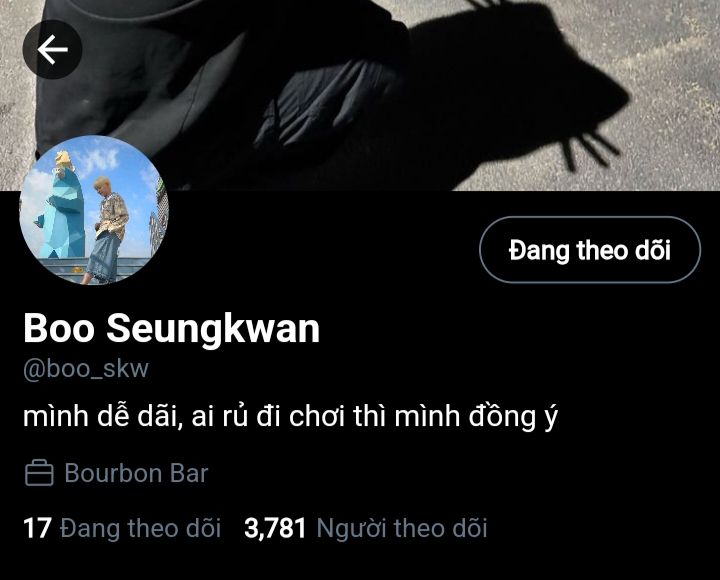The width and height of the screenshot is (720, 580).
Task: Click the @boo_skw handle
Action: point(86,368)
